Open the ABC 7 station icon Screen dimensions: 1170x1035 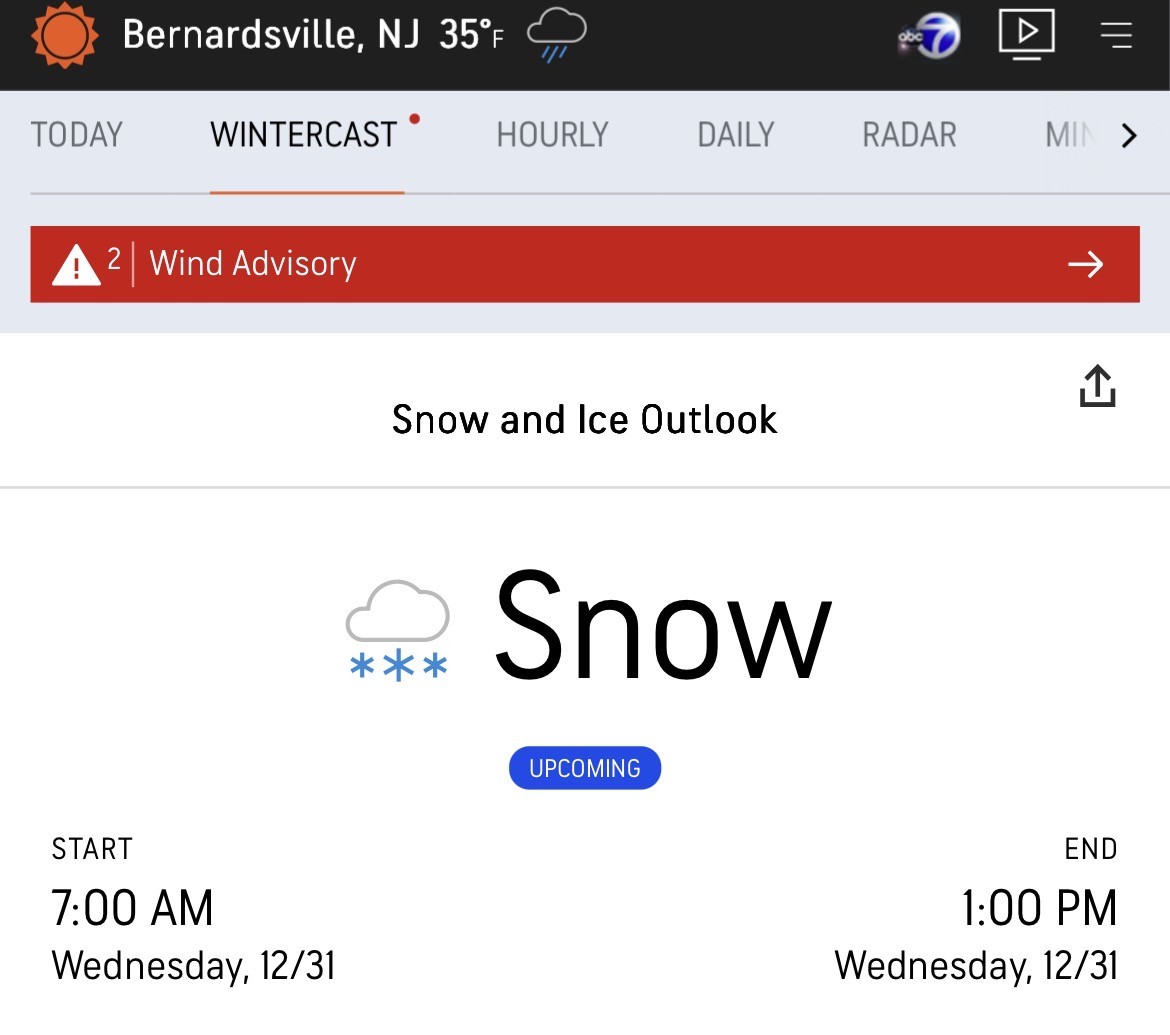point(929,37)
